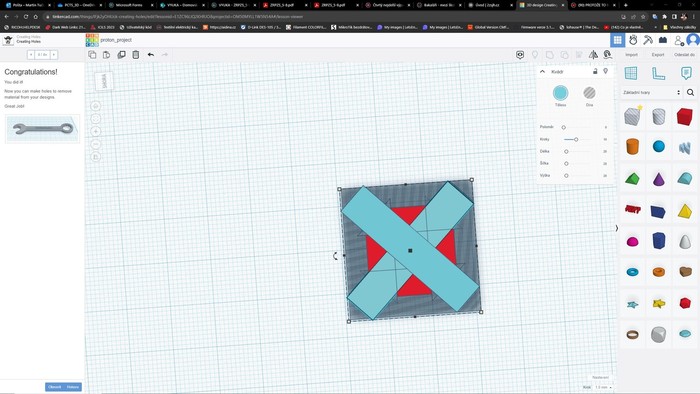Set the shape to Hole
This screenshot has height=394, width=700.
pos(589,93)
